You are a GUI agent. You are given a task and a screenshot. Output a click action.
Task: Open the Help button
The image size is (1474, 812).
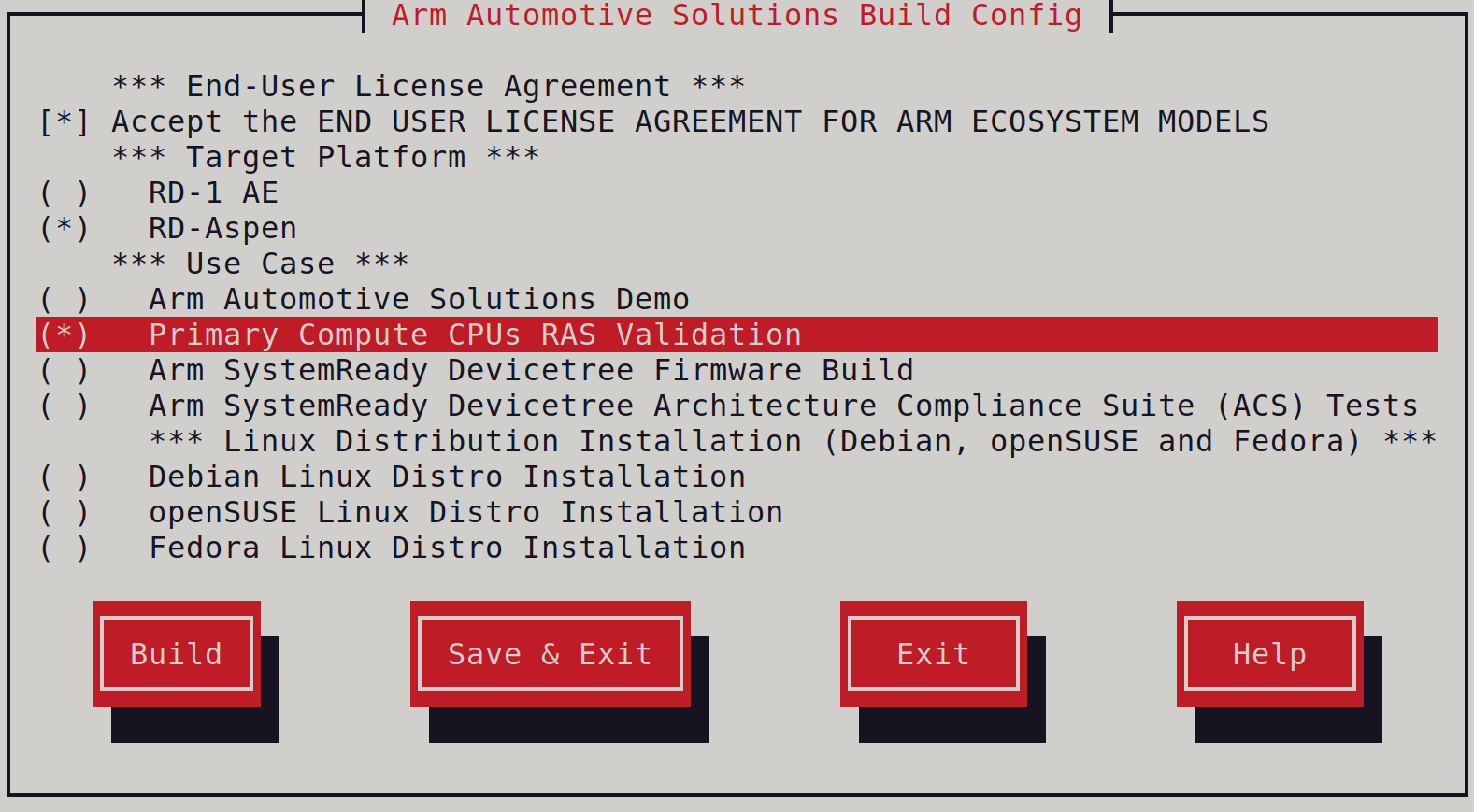(x=1270, y=654)
